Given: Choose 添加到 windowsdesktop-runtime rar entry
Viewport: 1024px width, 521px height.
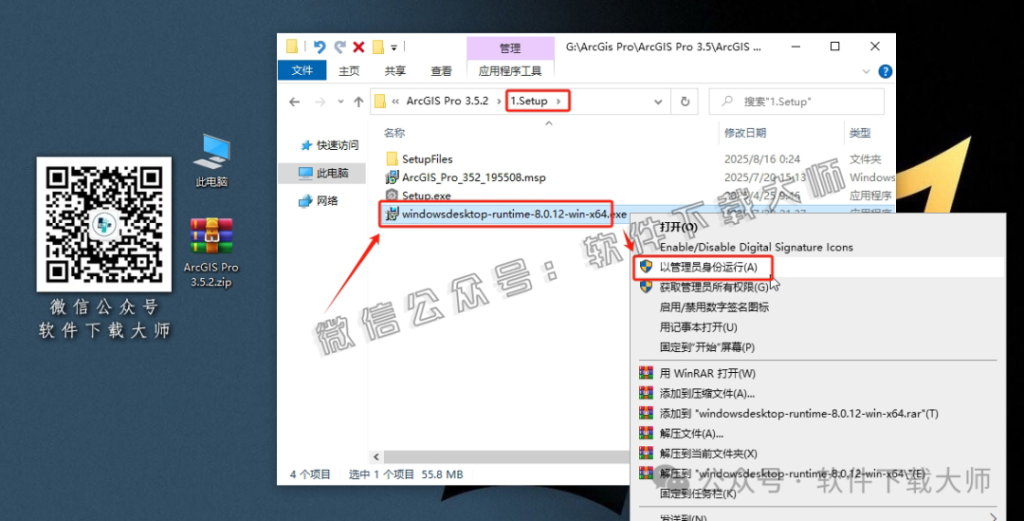Looking at the screenshot, I should click(799, 413).
